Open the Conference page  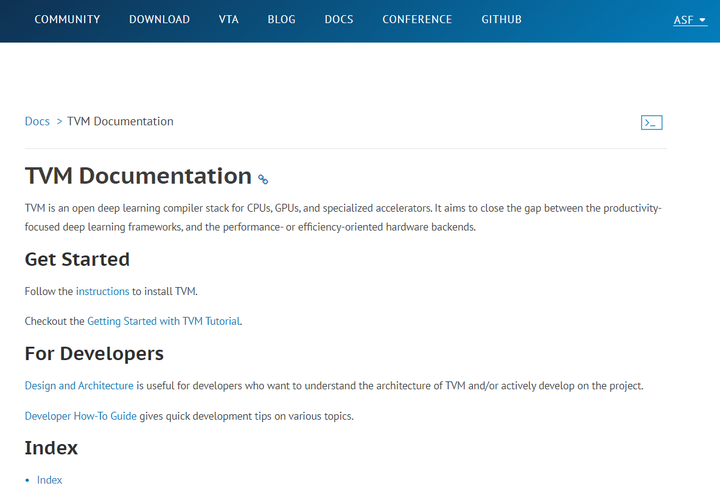(x=417, y=19)
